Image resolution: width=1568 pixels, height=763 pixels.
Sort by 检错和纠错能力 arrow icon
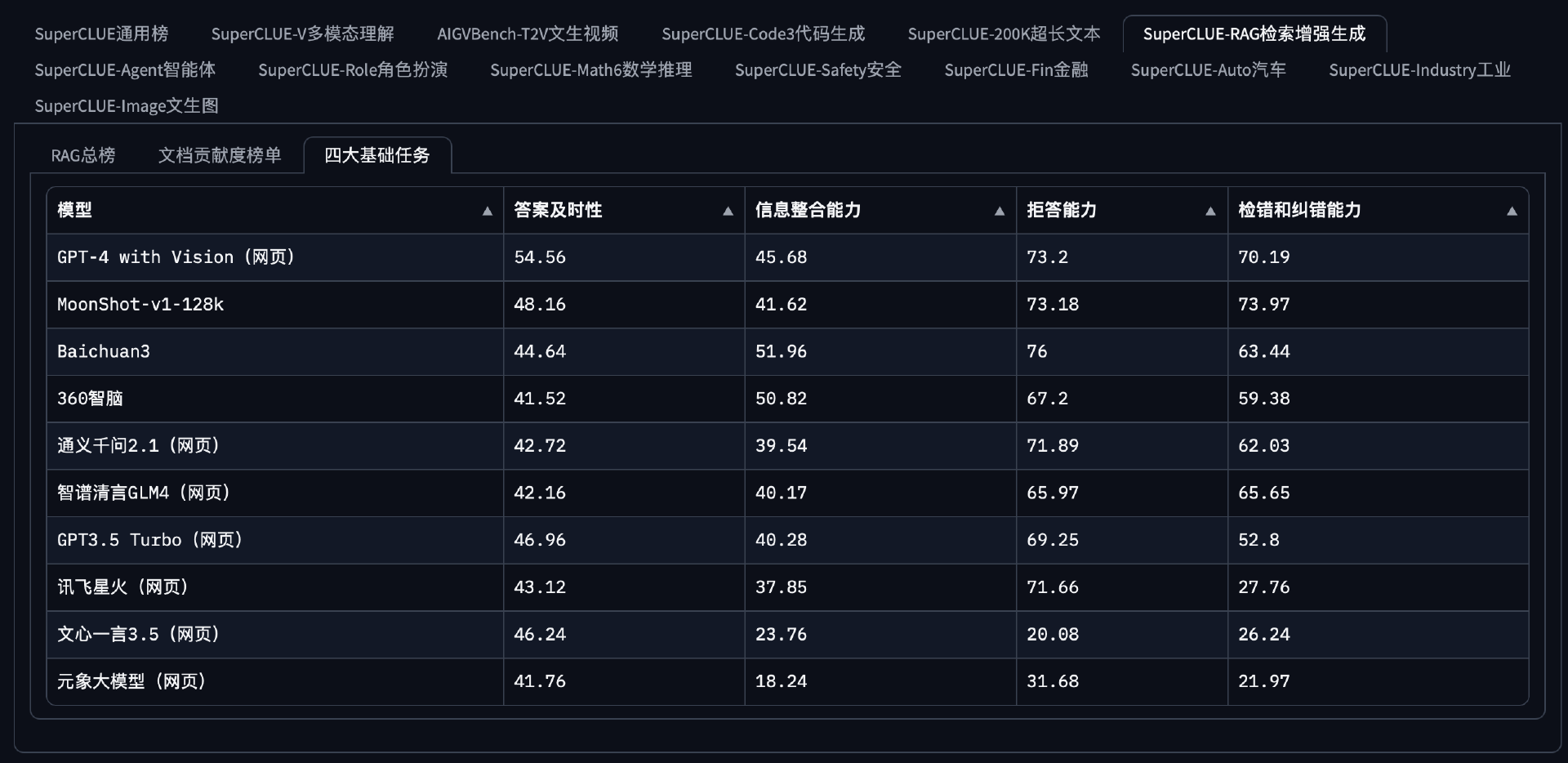pos(1512,211)
